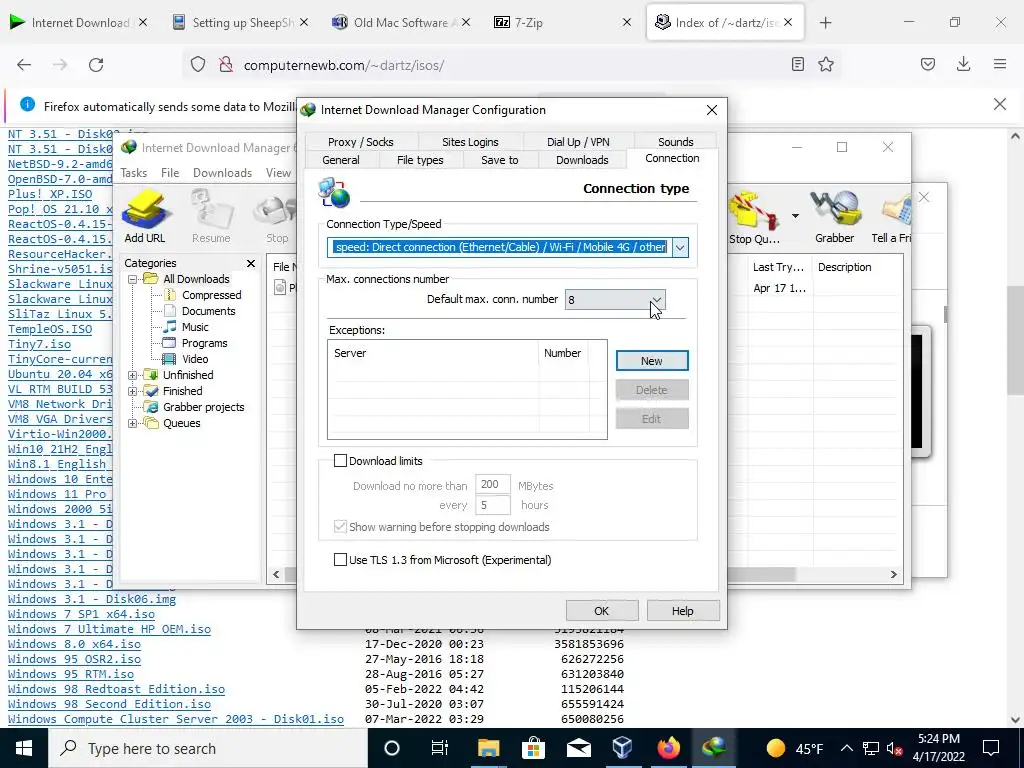This screenshot has height=768, width=1024.
Task: Go back to the previous page
Action: [24, 65]
